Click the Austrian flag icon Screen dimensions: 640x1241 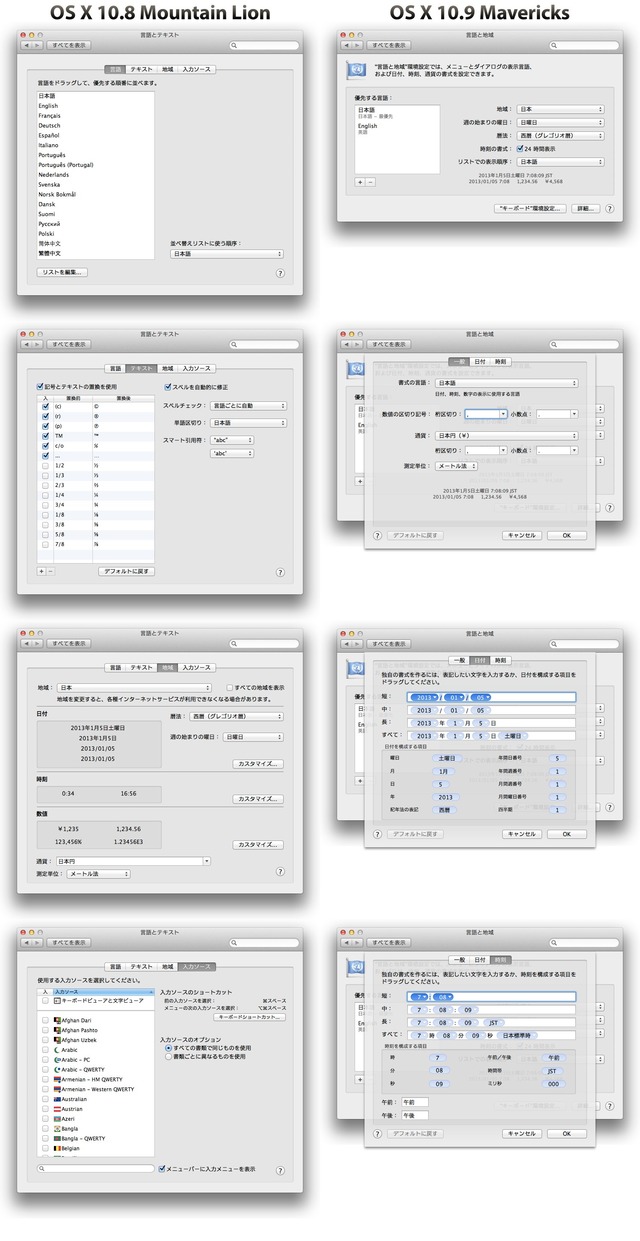58,1108
